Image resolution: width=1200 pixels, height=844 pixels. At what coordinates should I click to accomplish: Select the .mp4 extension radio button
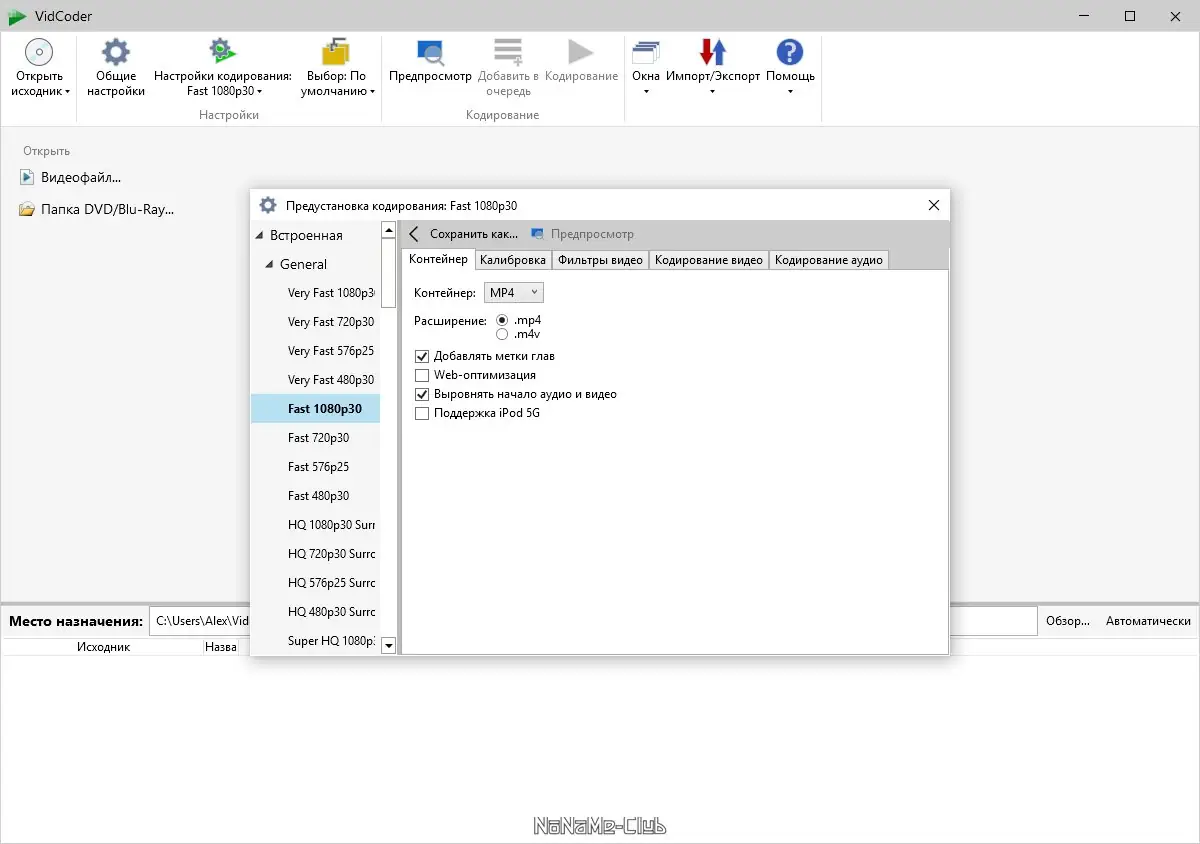pyautogui.click(x=502, y=320)
